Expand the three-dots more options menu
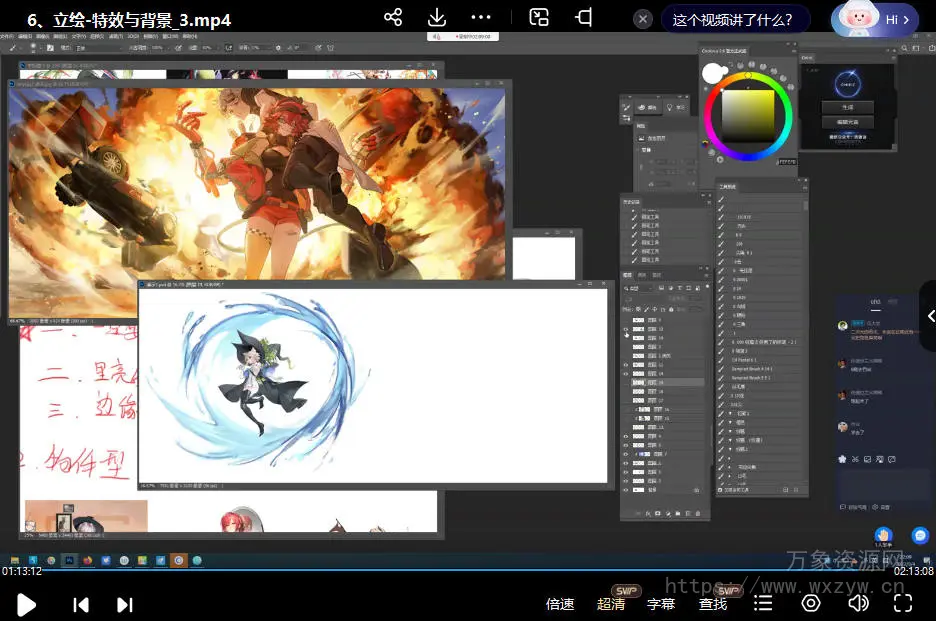 (481, 18)
